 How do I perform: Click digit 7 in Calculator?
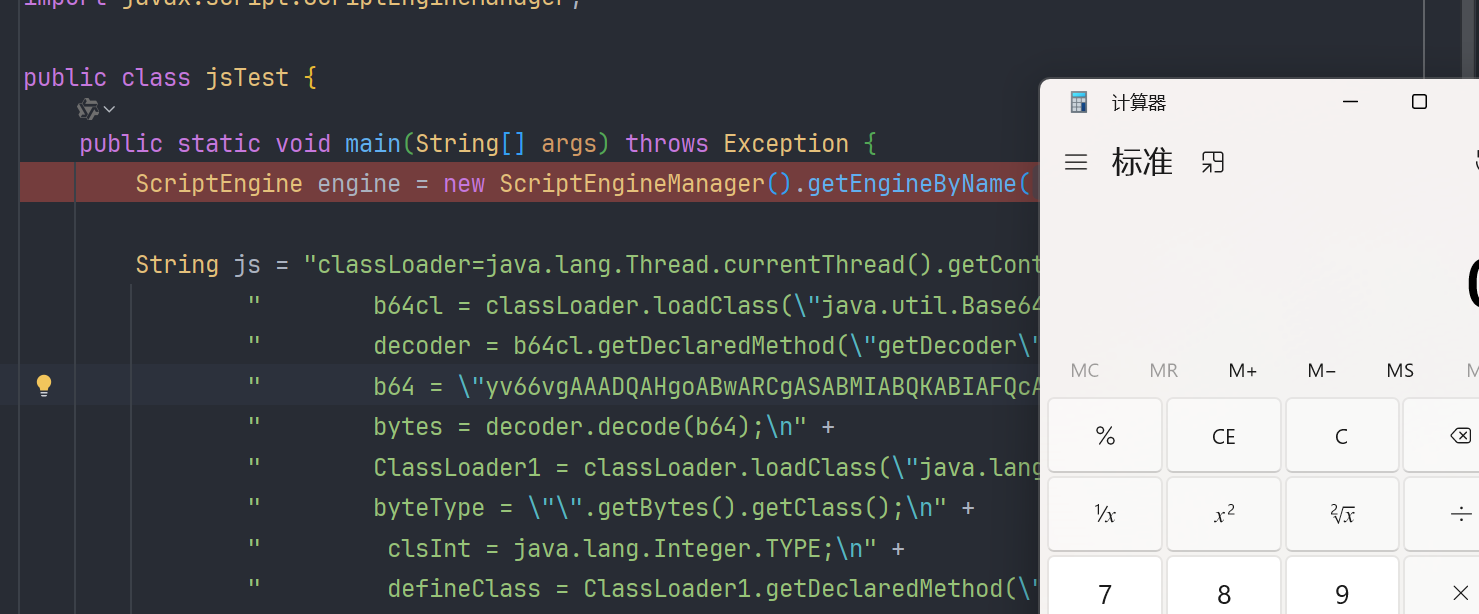pos(1105,586)
